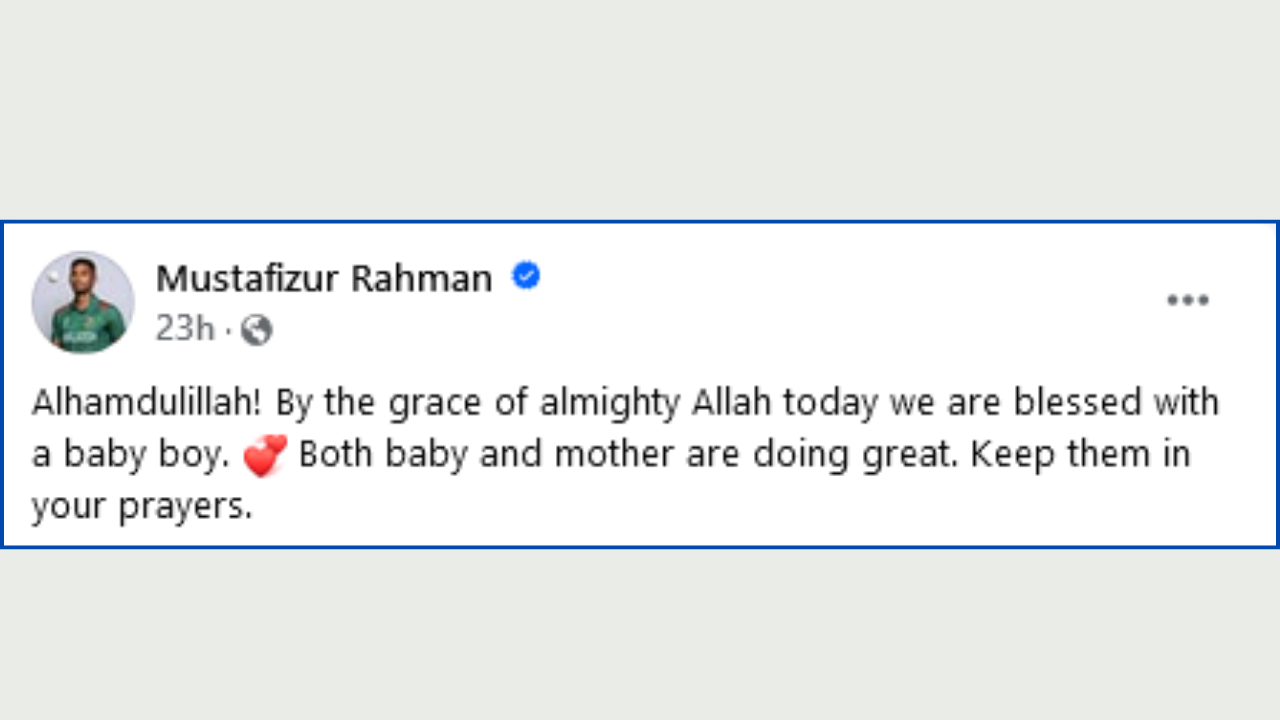Open Mustafizur Rahman's profile picture
This screenshot has height=720, width=1280.
[x=83, y=302]
